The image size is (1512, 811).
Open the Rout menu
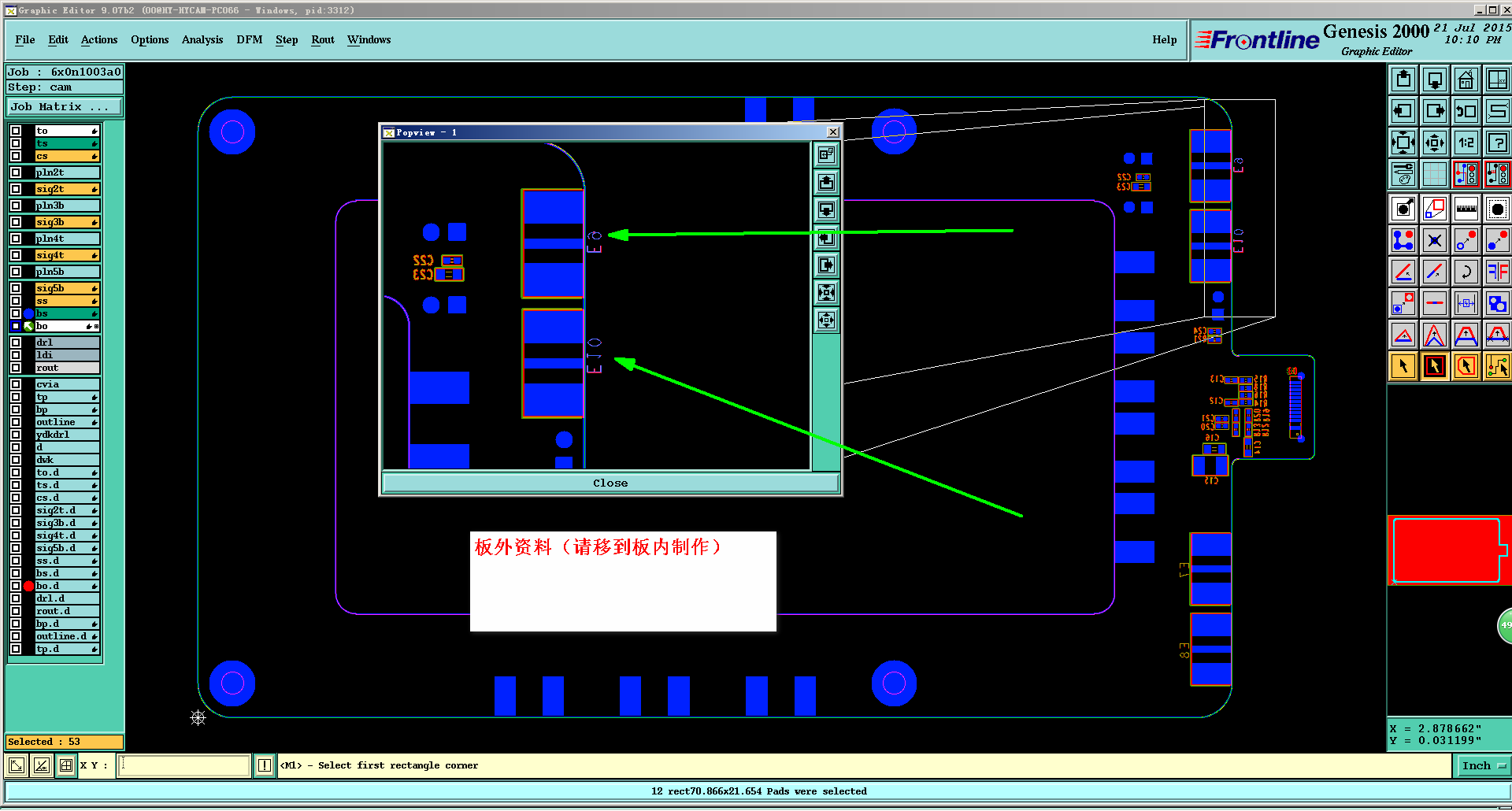tap(323, 39)
